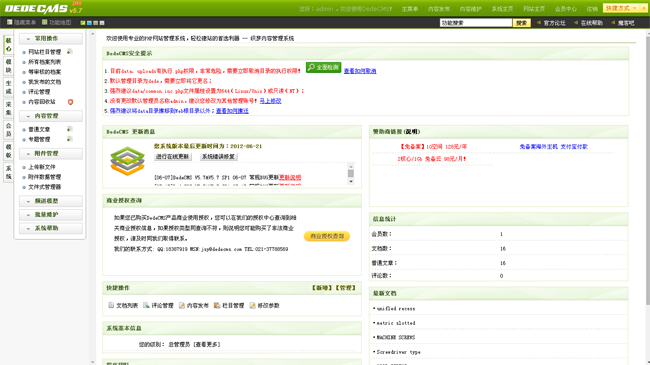Click arrow icon before 在线帮助
The image size is (650, 365).
point(576,22)
